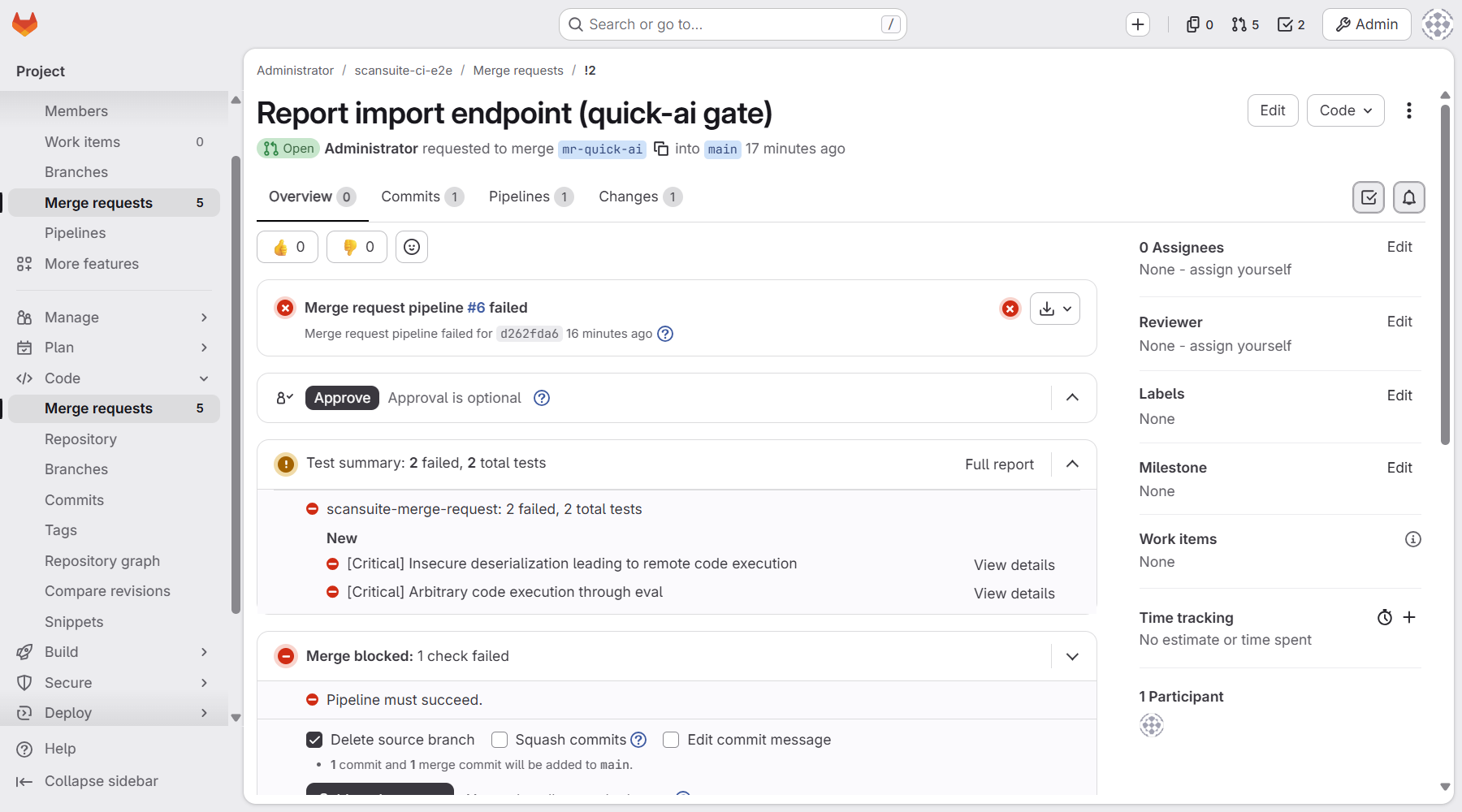This screenshot has width=1462, height=812.
Task: Open assigned issues counter icon
Action: point(1200,24)
